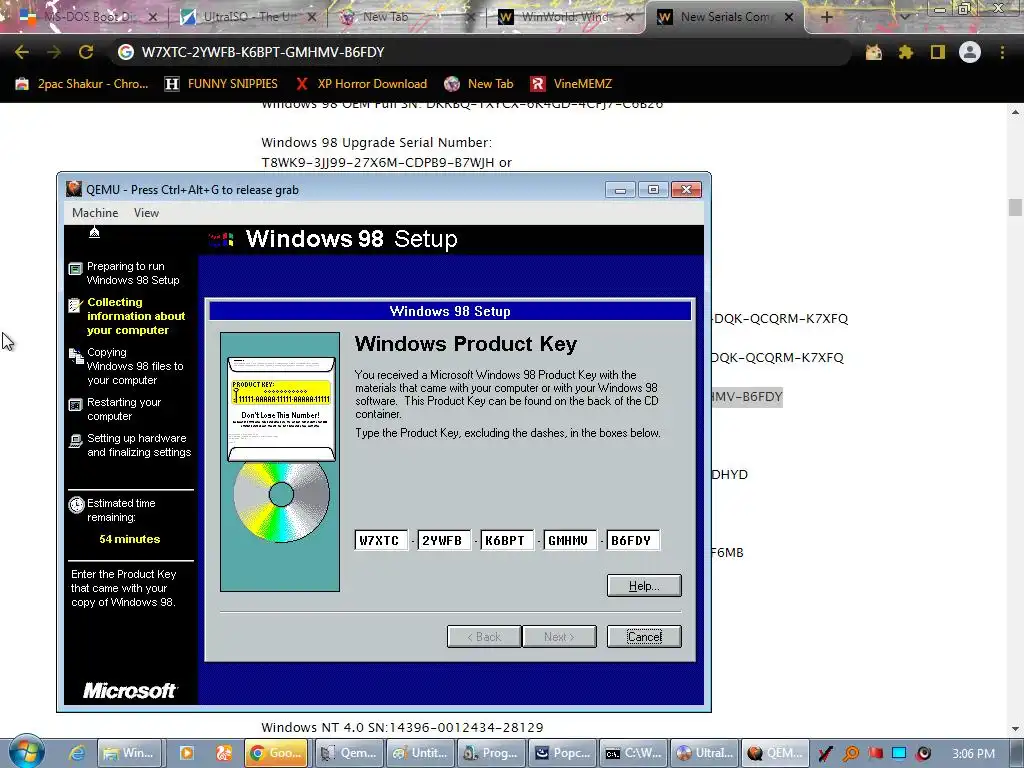
Task: Click the second product key box 2YWFB
Action: [444, 541]
